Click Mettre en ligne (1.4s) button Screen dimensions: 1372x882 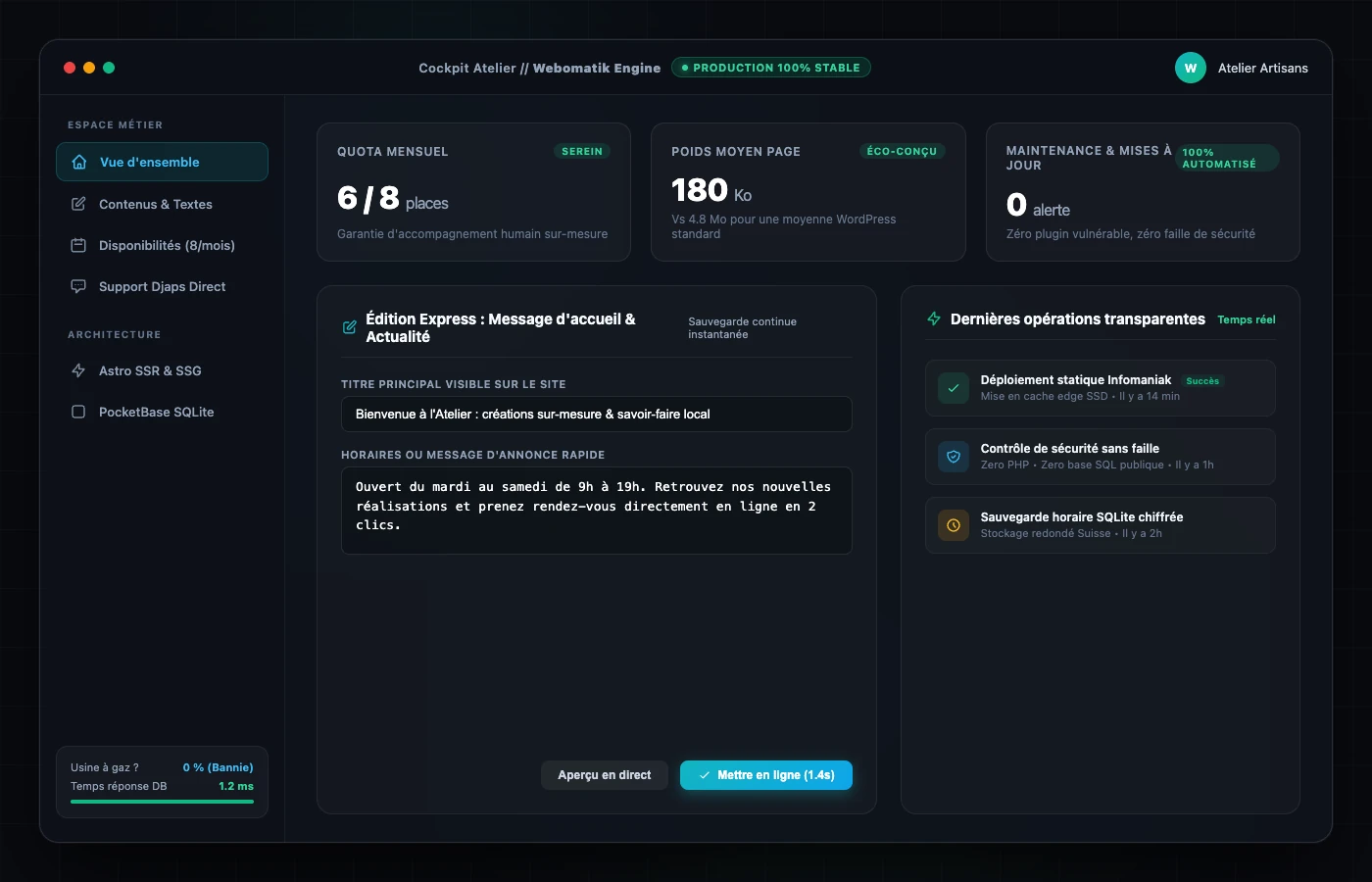[x=766, y=775]
